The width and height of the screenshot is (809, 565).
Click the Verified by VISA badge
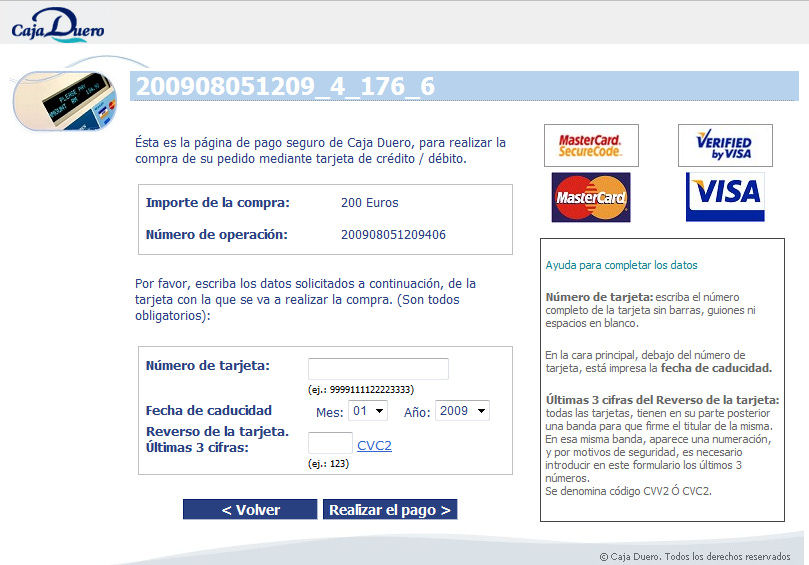click(x=725, y=146)
